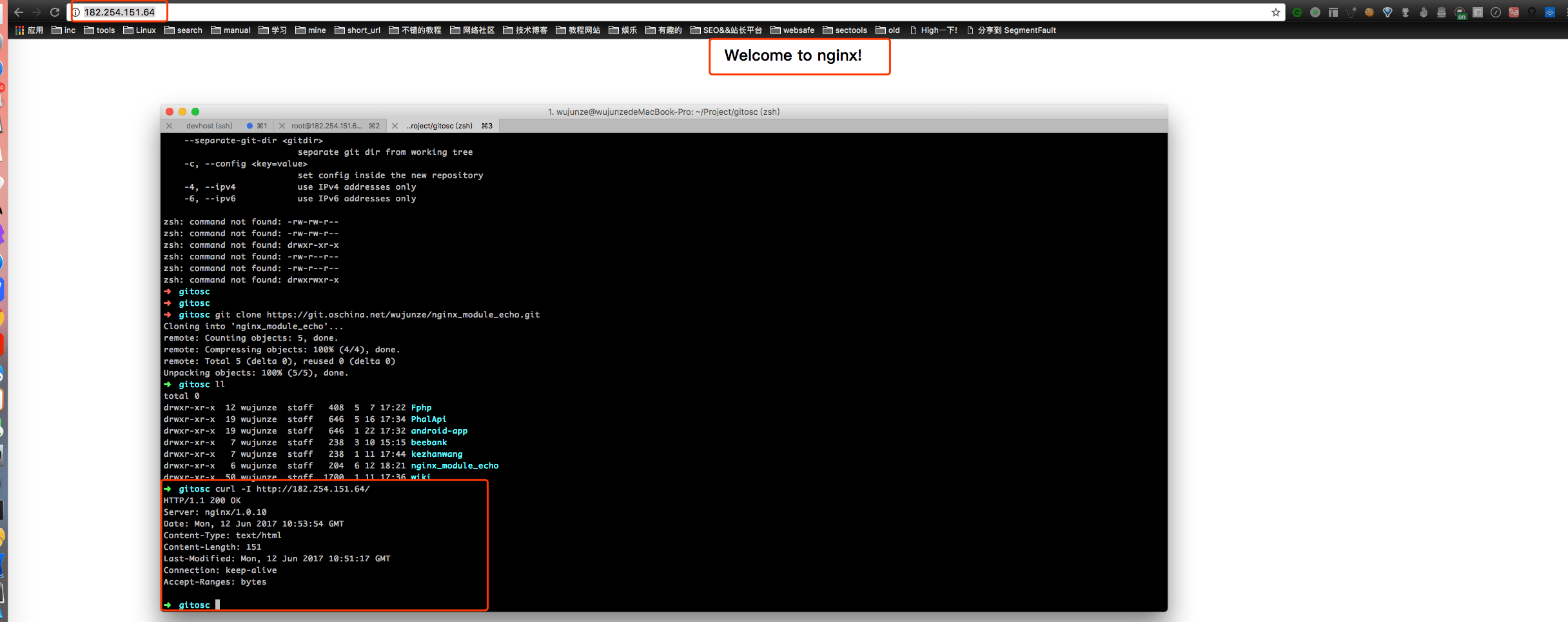The width and height of the screenshot is (1568, 622).
Task: Open the 'mine' bookmarks folder
Action: pos(311,30)
